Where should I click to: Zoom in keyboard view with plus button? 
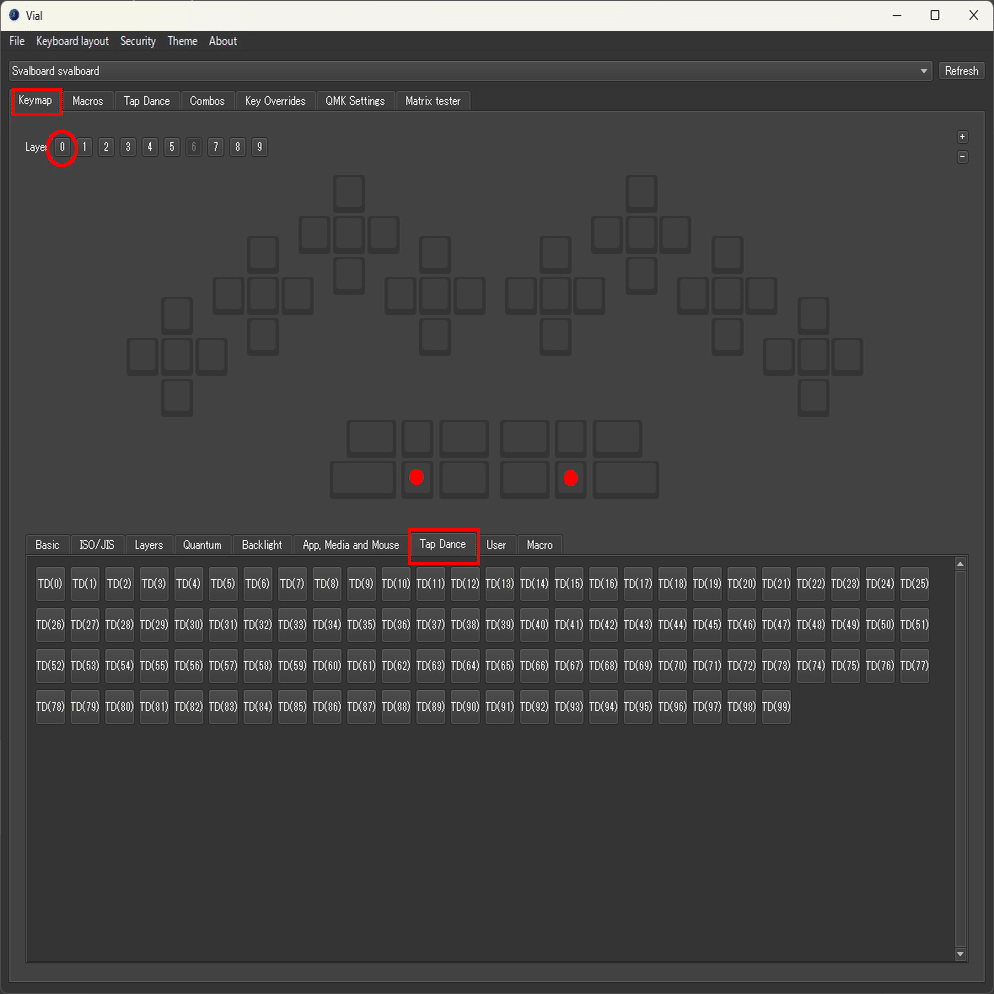point(962,137)
